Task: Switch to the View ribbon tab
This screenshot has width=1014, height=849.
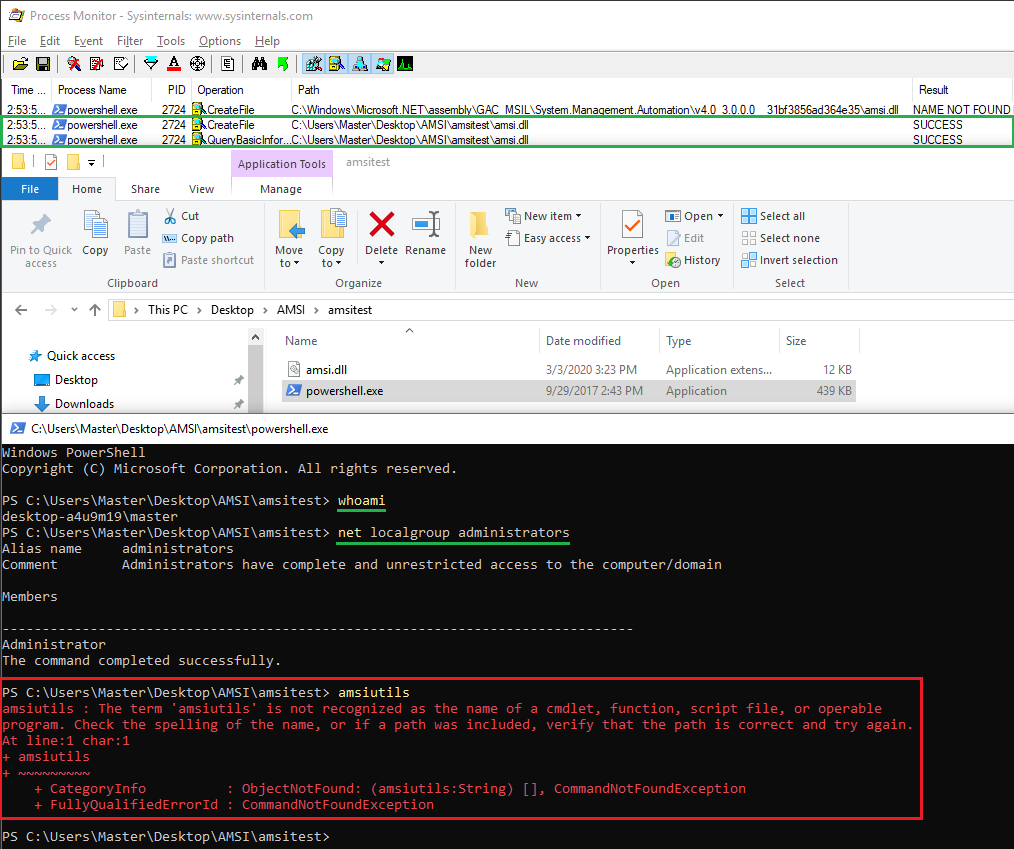Action: click(x=201, y=189)
